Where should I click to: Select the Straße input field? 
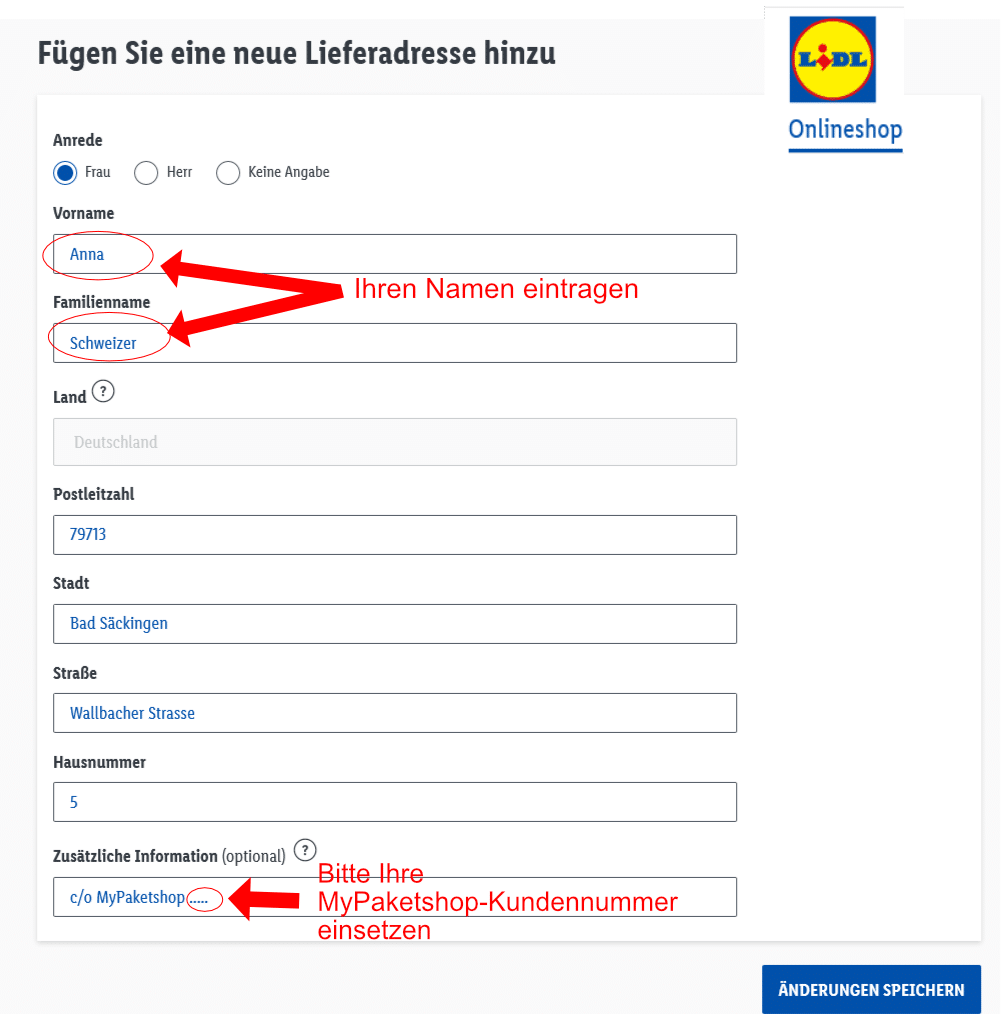(394, 713)
